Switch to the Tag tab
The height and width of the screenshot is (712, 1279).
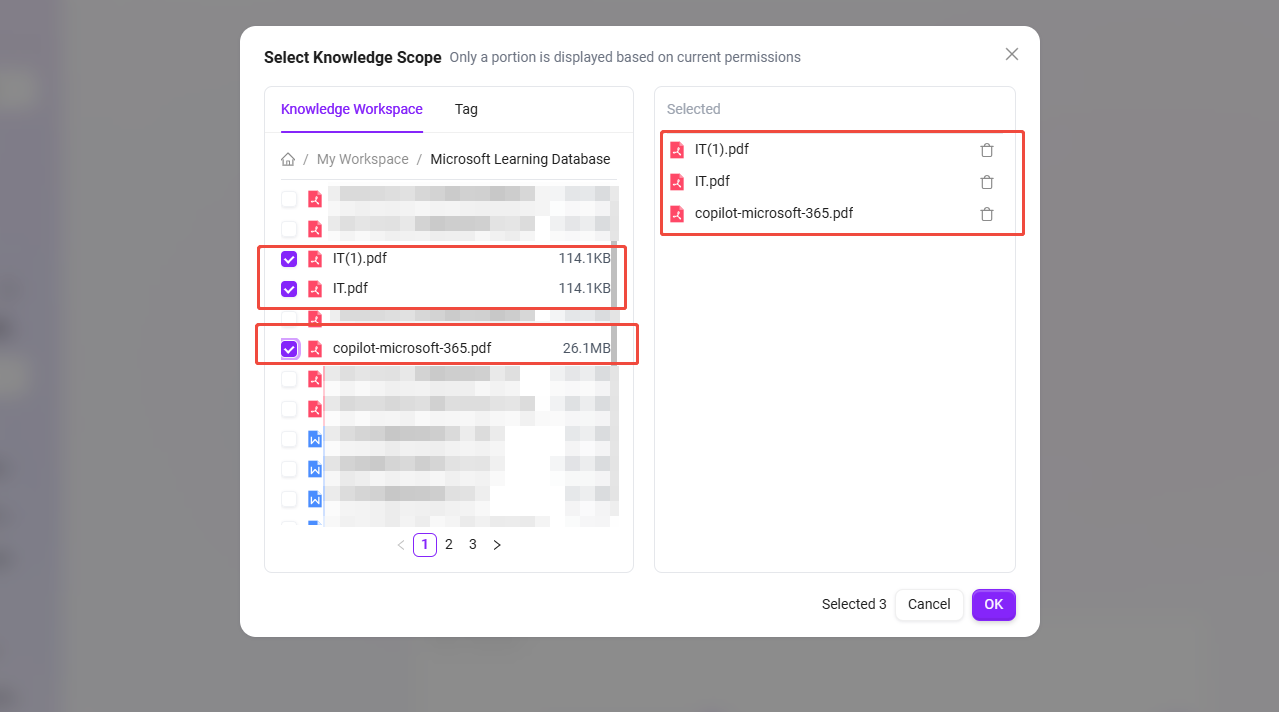coord(466,109)
